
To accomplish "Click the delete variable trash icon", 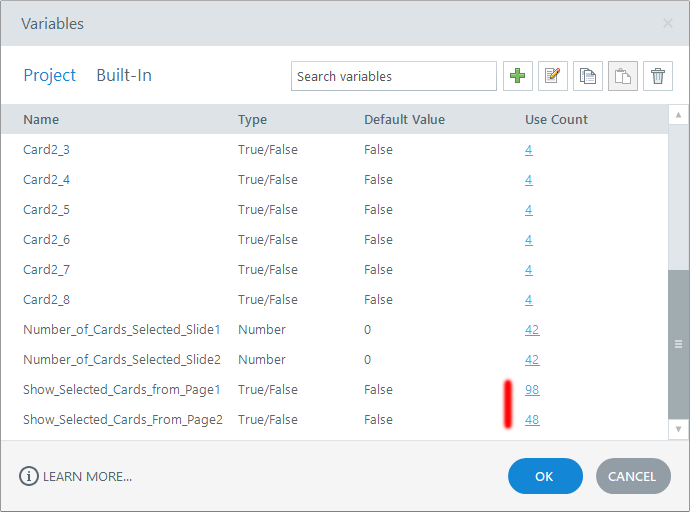I will 658,76.
